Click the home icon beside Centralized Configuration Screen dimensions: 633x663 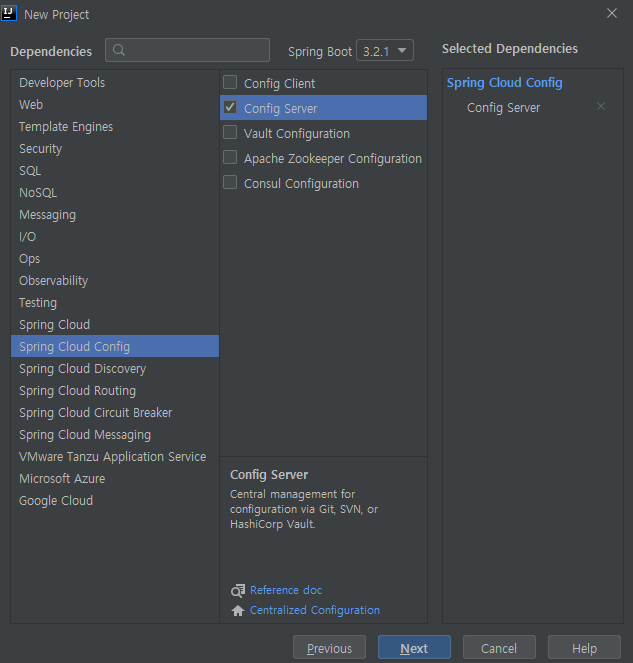[238, 611]
